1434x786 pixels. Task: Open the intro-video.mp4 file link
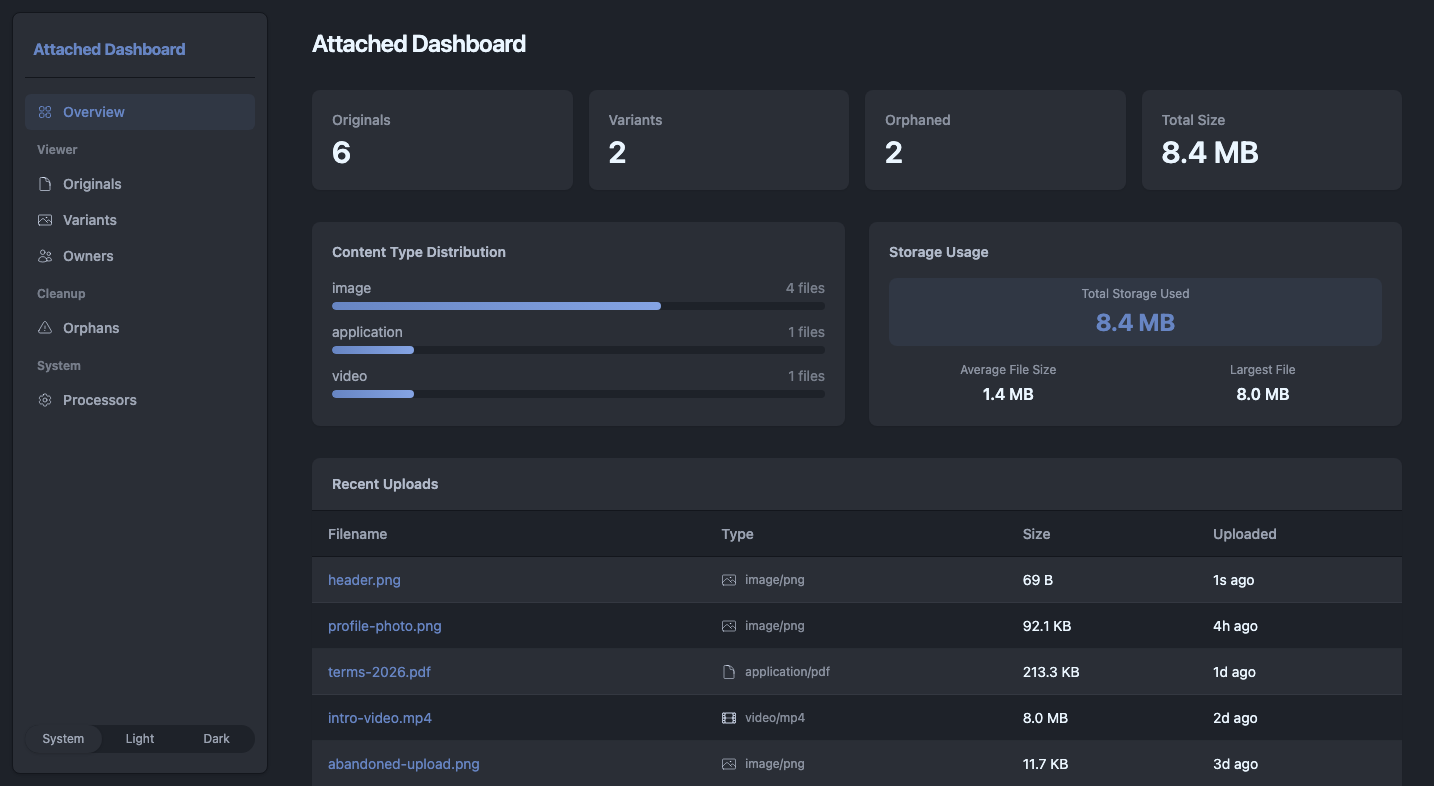(x=380, y=718)
